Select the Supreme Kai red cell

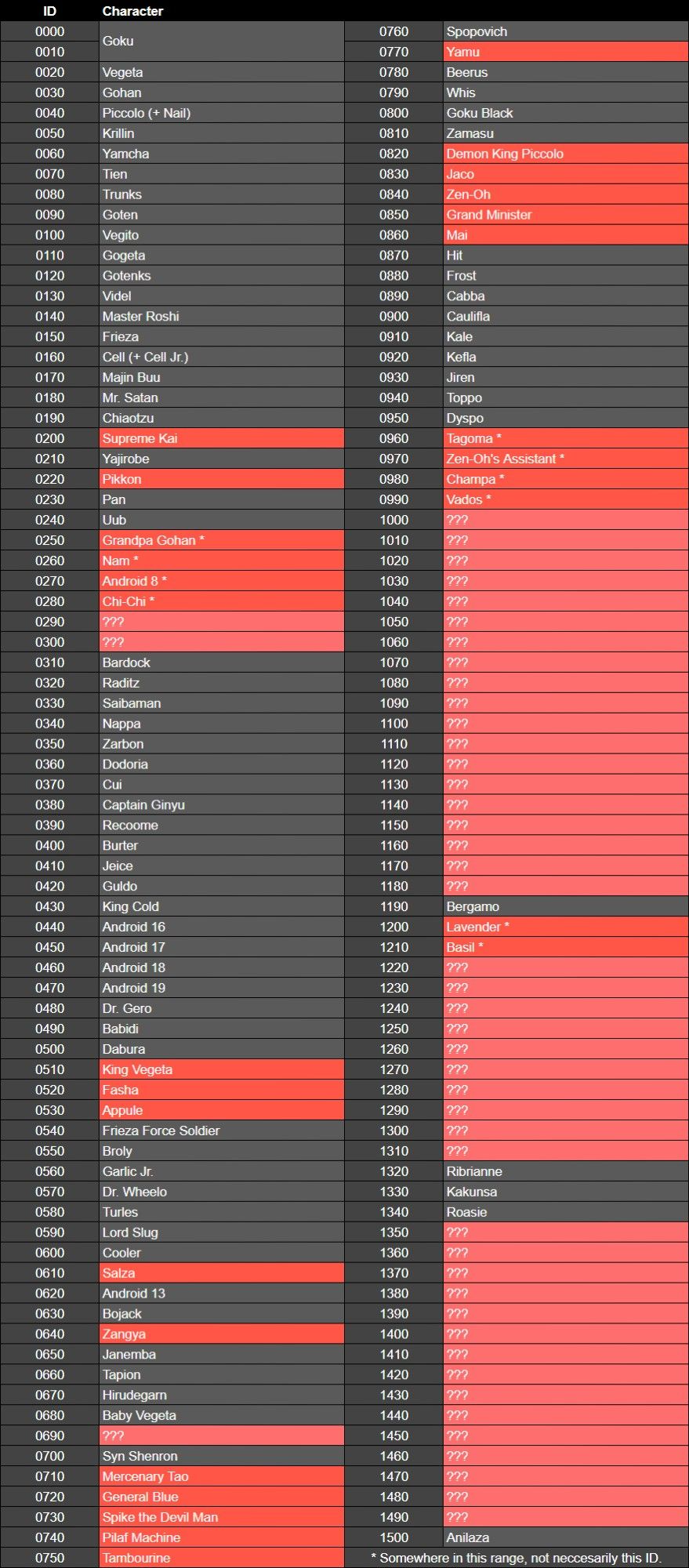point(221,438)
